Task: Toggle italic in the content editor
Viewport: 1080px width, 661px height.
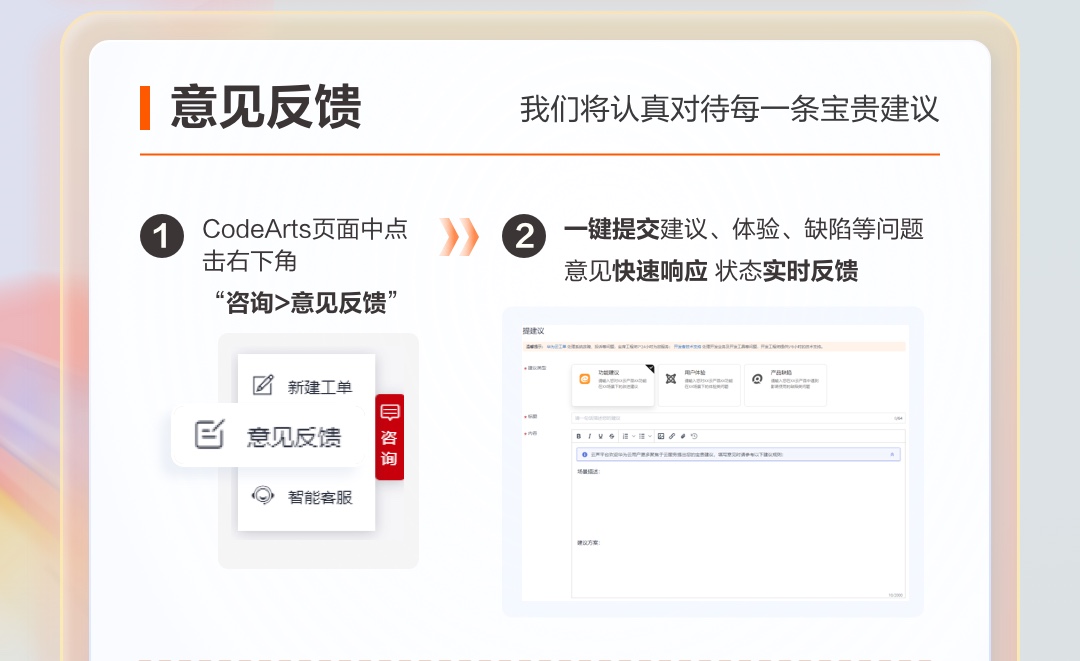Action: 590,436
